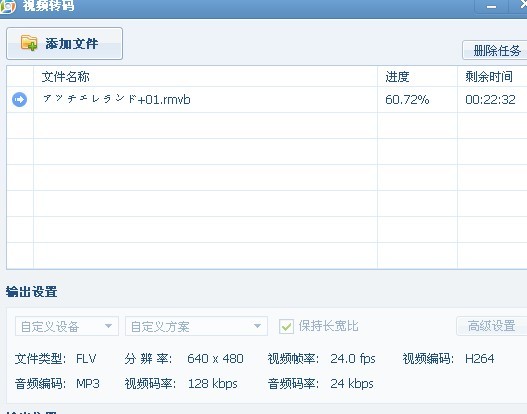Viewport: 527px width, 414px height.
Task: Click the 60.72% progress value
Action: (x=407, y=99)
